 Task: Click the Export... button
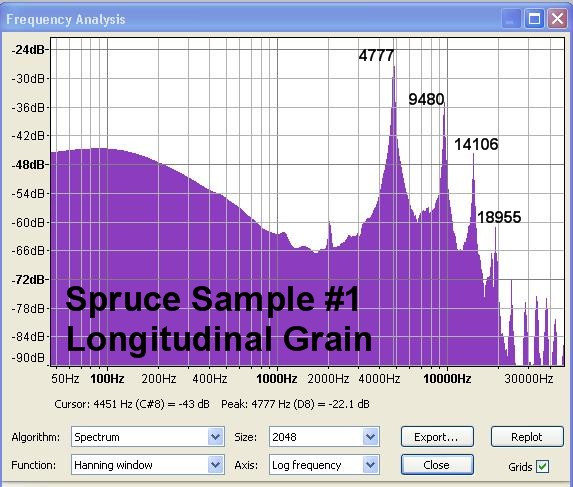pos(437,437)
